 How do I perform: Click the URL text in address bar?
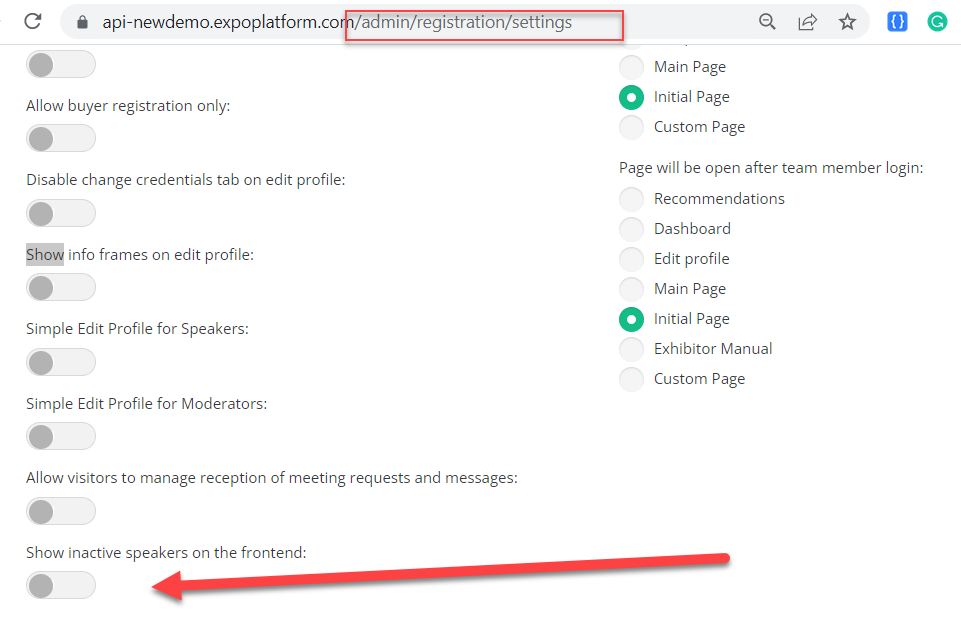337,22
